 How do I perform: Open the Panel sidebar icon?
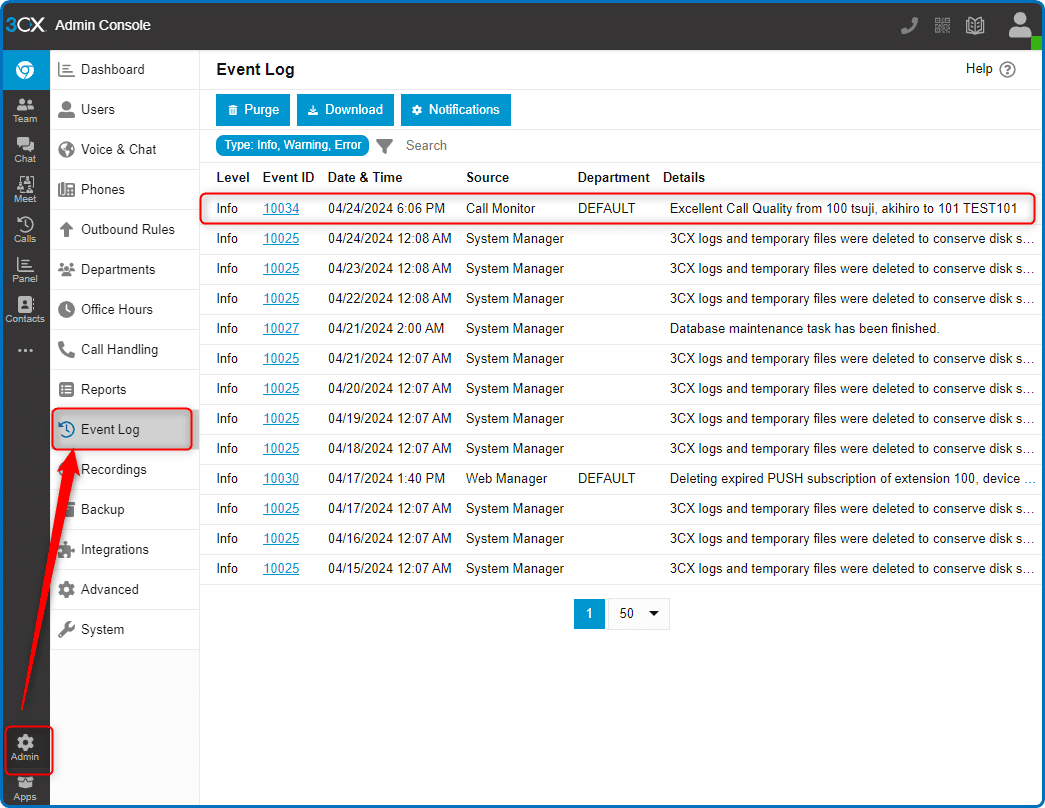point(25,270)
